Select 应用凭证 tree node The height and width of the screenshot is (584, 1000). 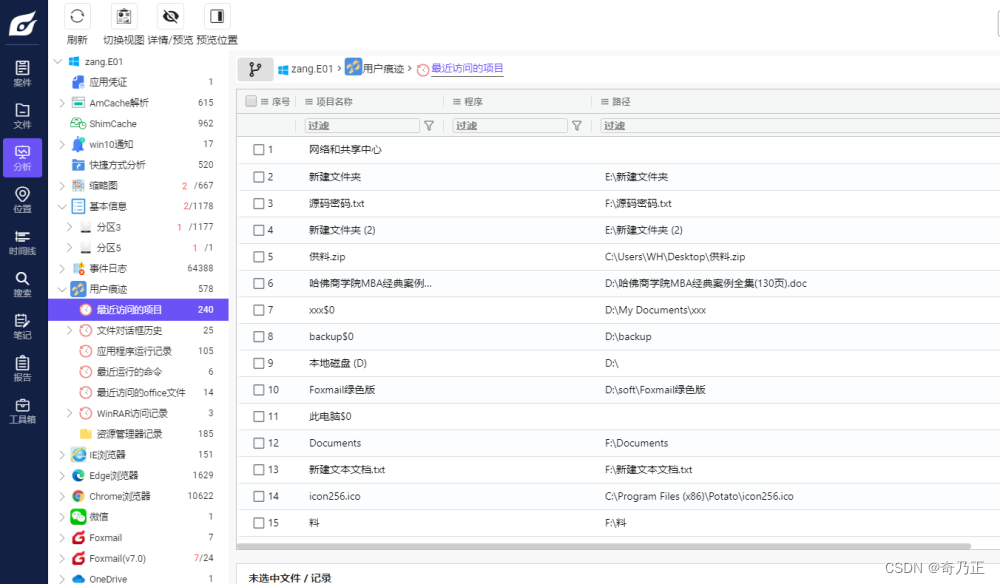[x=108, y=82]
